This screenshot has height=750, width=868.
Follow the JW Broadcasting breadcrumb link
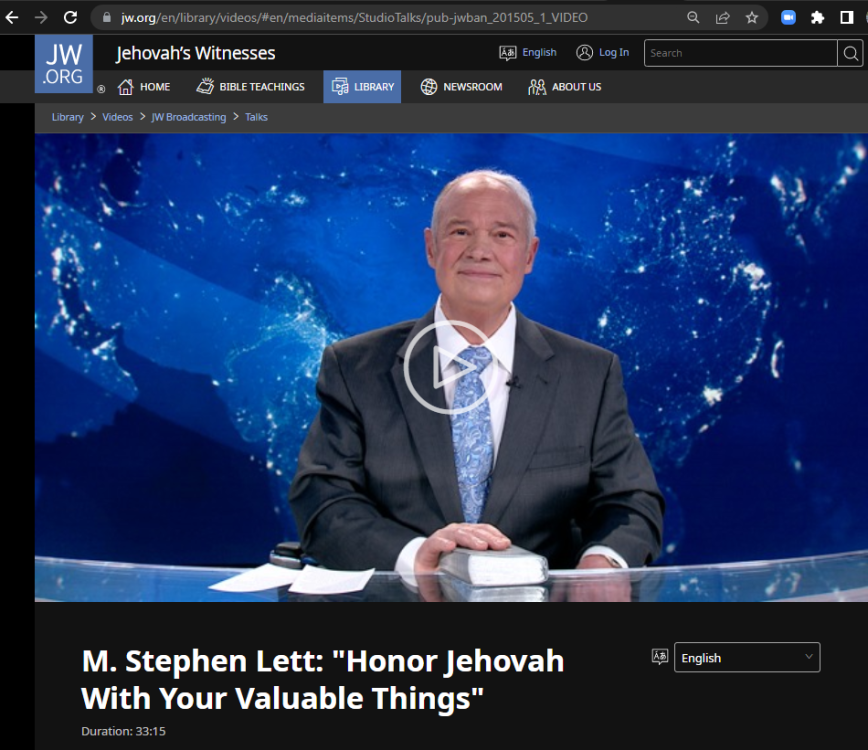point(188,117)
